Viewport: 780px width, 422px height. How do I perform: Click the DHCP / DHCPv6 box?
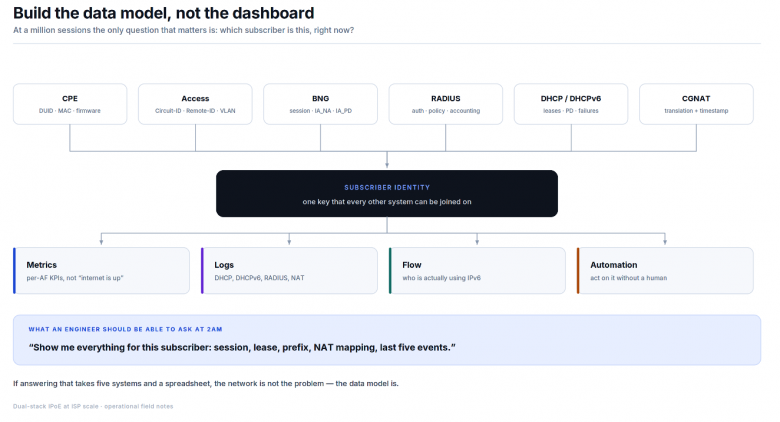571,104
